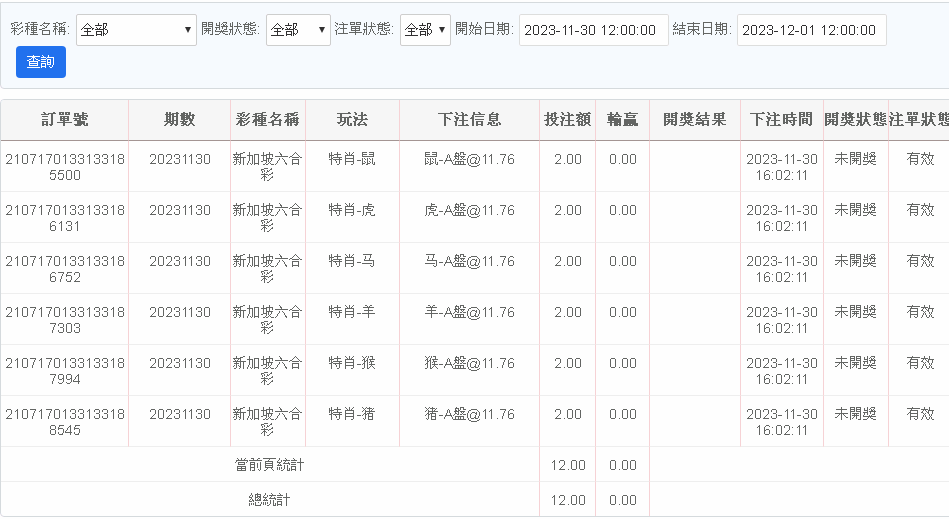Screen dimensions: 949x519
Task: Click bet info 鼠-A盤@11.76
Action: coord(469,159)
